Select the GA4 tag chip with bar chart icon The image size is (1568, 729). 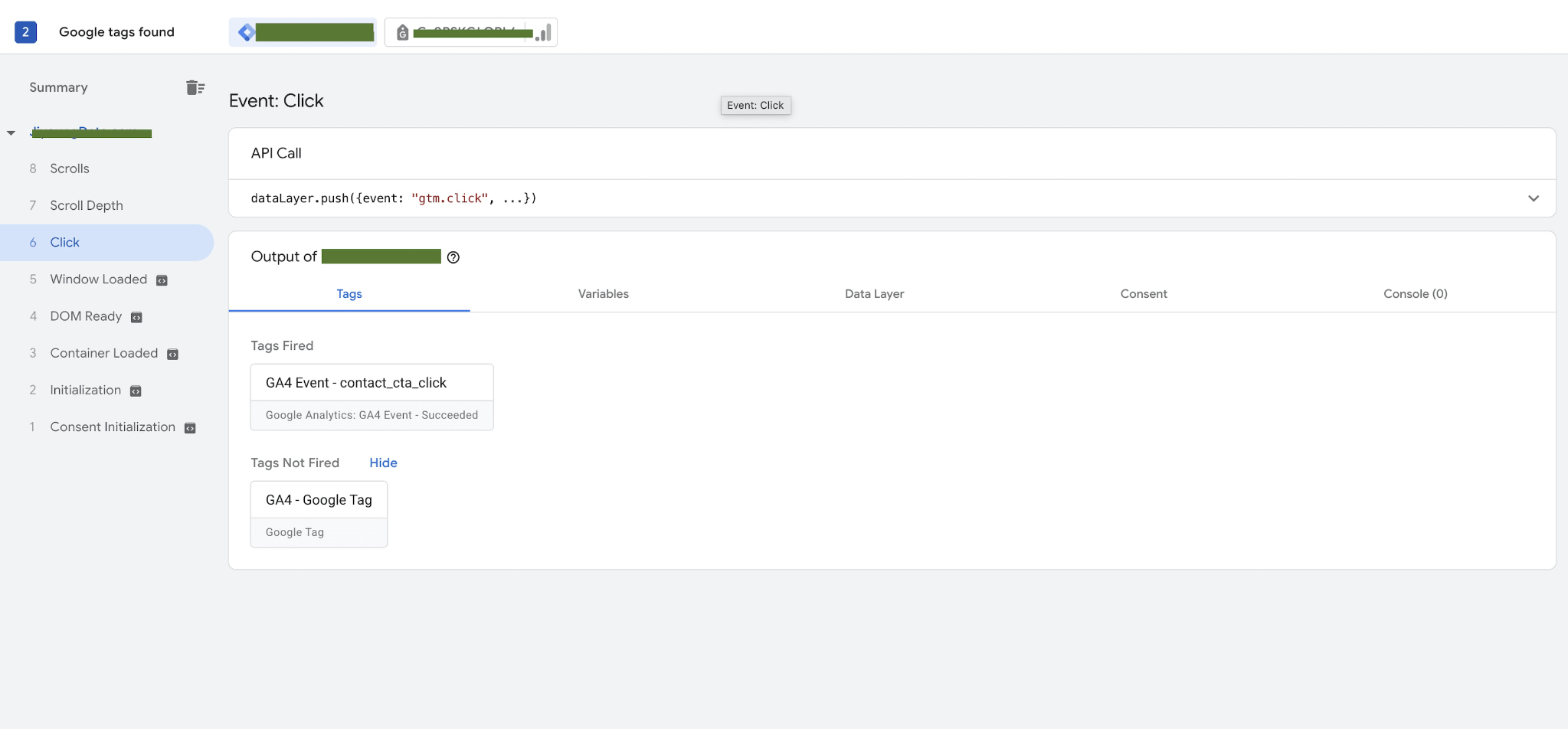[x=471, y=32]
